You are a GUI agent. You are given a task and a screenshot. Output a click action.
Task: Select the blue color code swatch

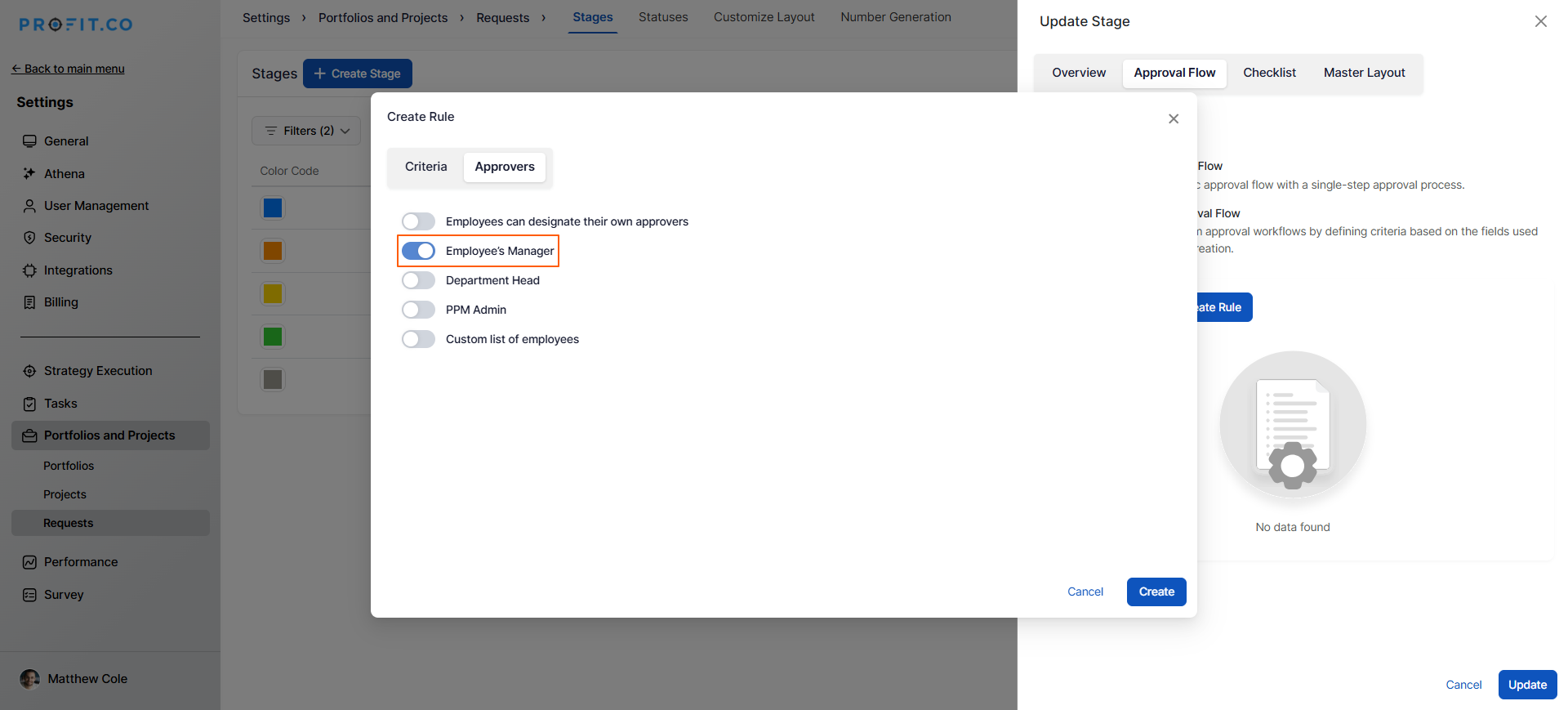(273, 208)
